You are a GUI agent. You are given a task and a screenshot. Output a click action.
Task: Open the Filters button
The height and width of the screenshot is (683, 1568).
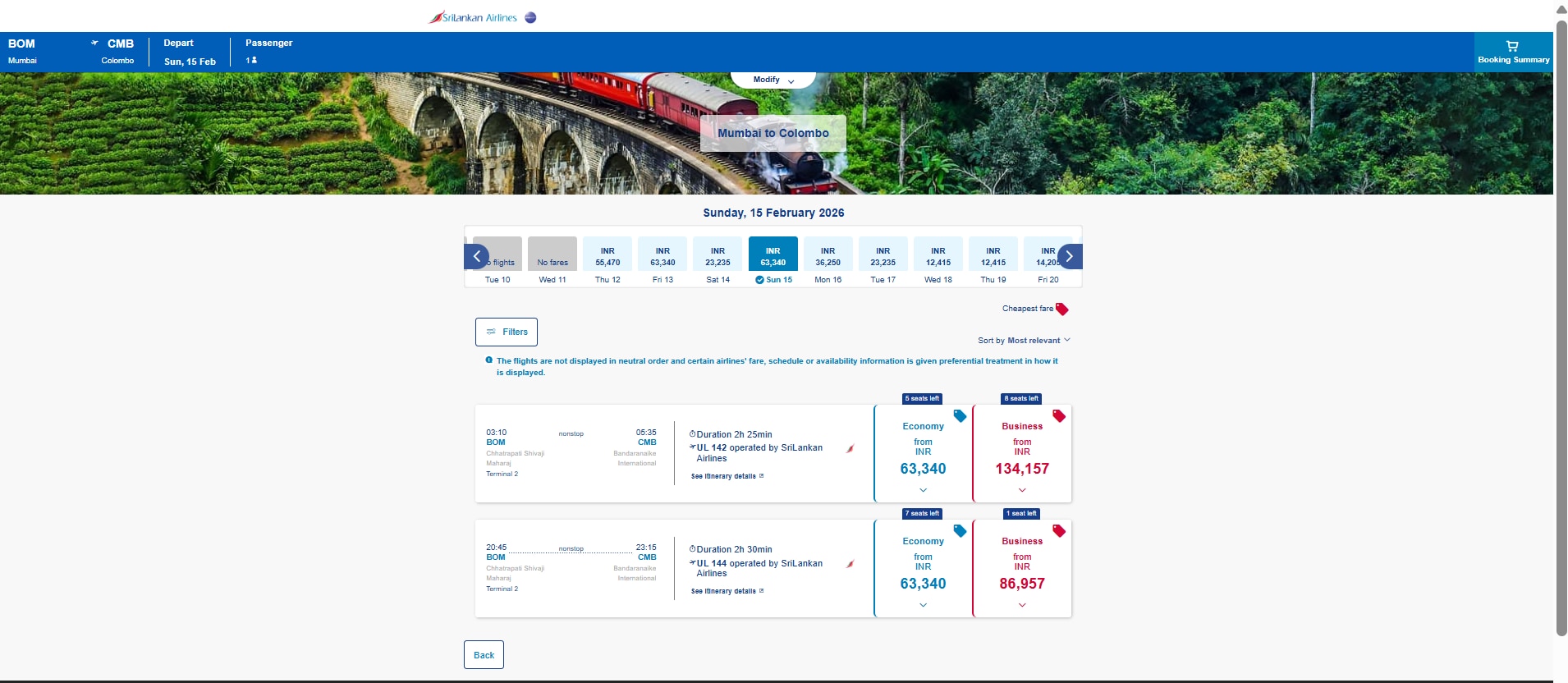tap(507, 332)
